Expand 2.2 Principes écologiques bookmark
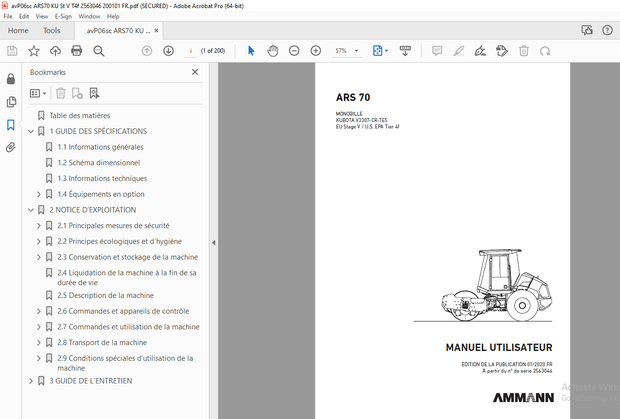 click(39, 242)
